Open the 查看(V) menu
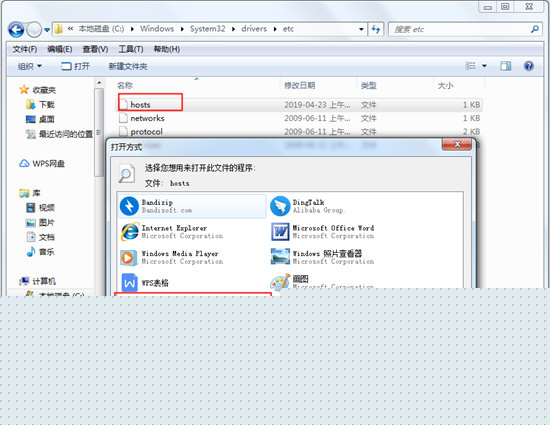The width and height of the screenshot is (550, 425). (95, 49)
